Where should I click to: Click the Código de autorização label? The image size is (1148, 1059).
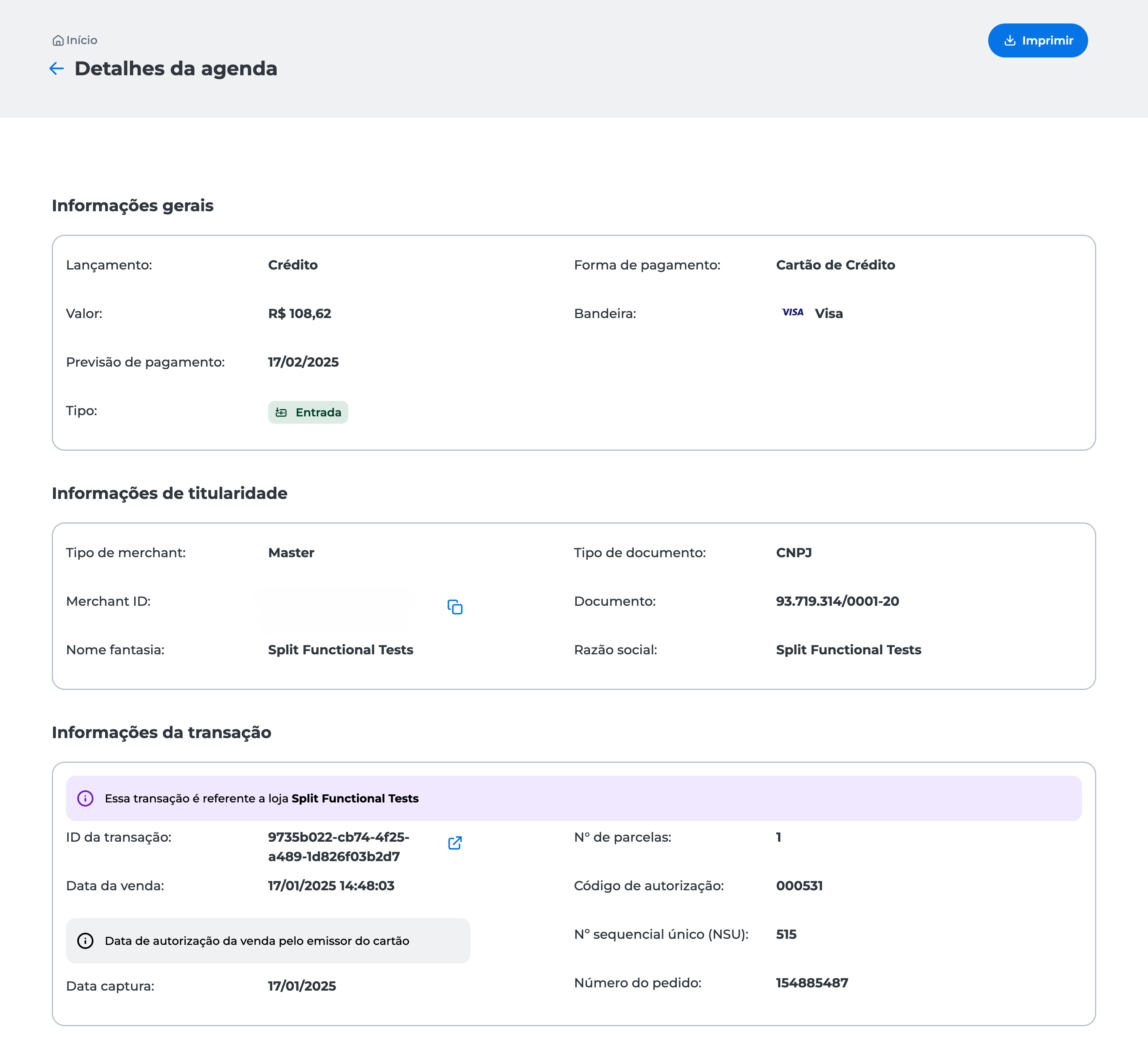(x=649, y=886)
